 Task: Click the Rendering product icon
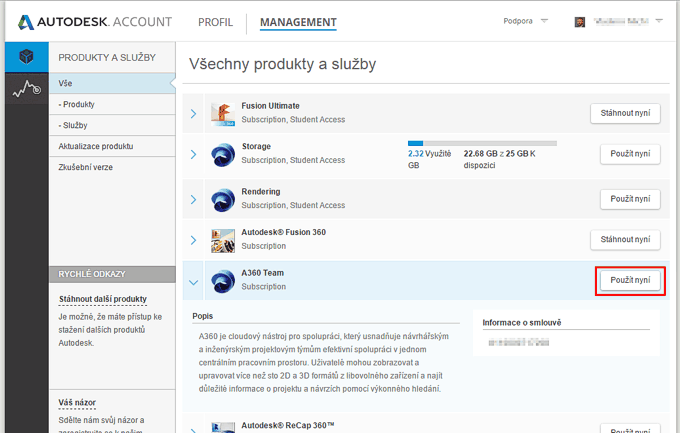tap(223, 200)
